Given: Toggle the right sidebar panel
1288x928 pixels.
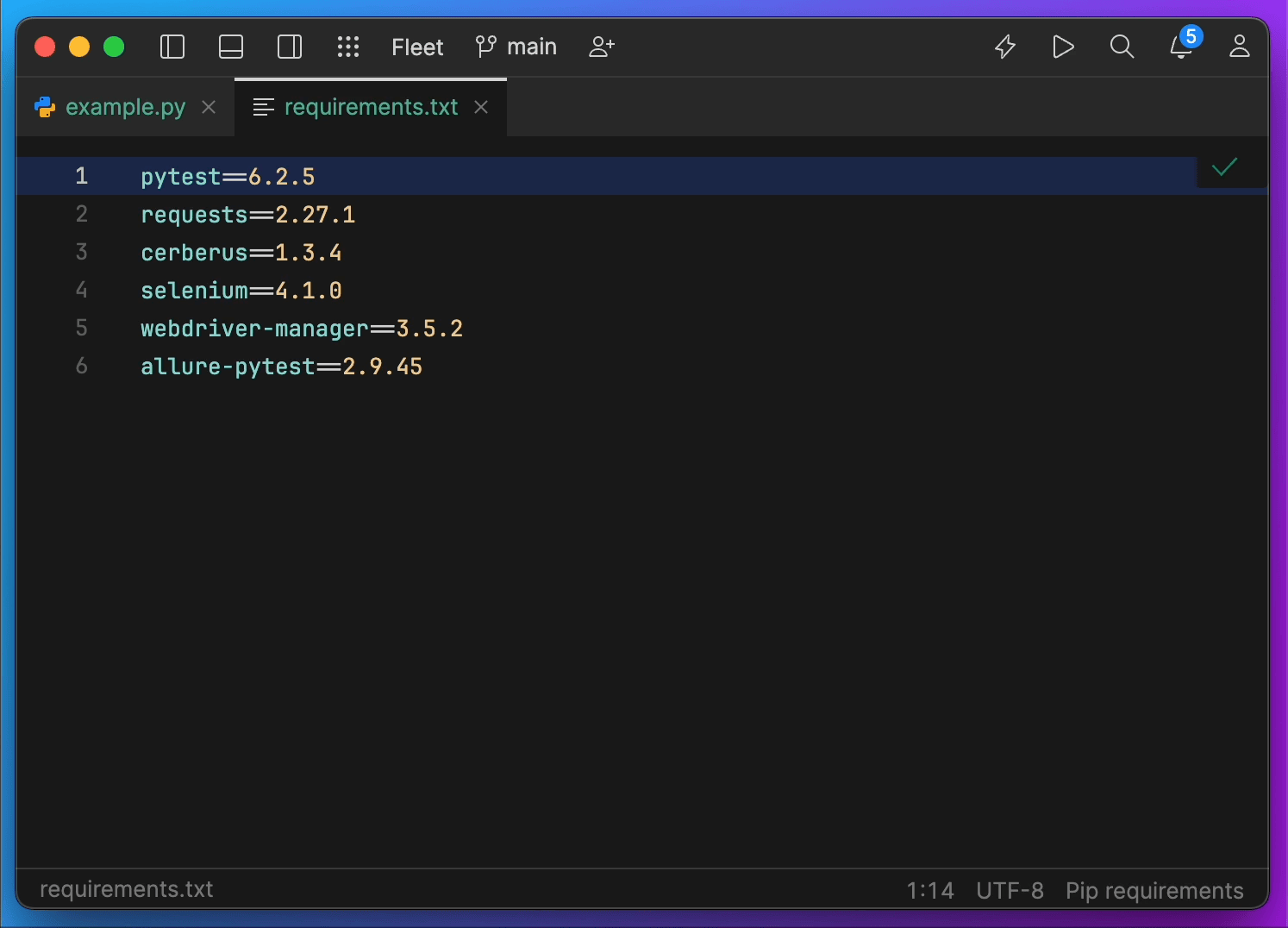Looking at the screenshot, I should 290,47.
